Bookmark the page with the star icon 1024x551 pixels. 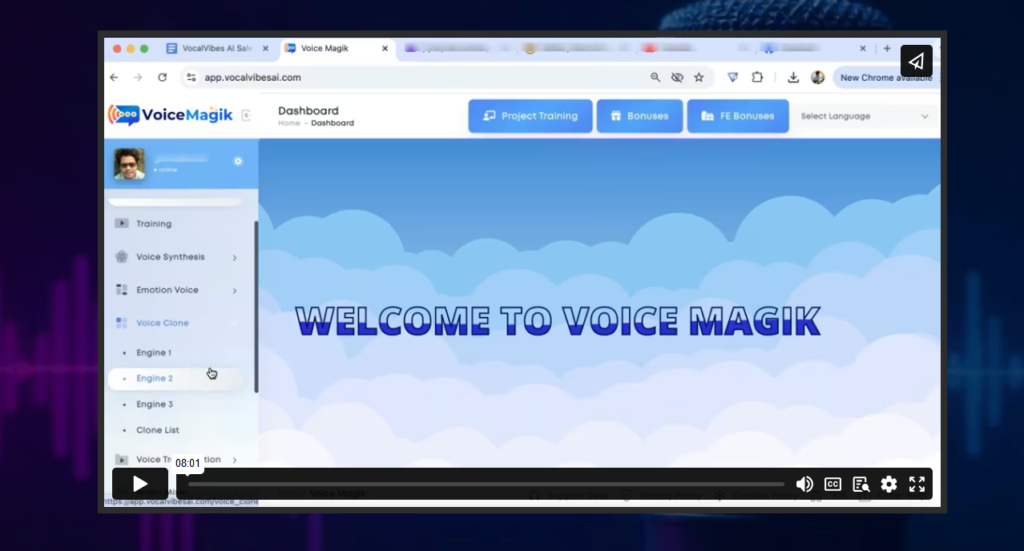coord(699,77)
